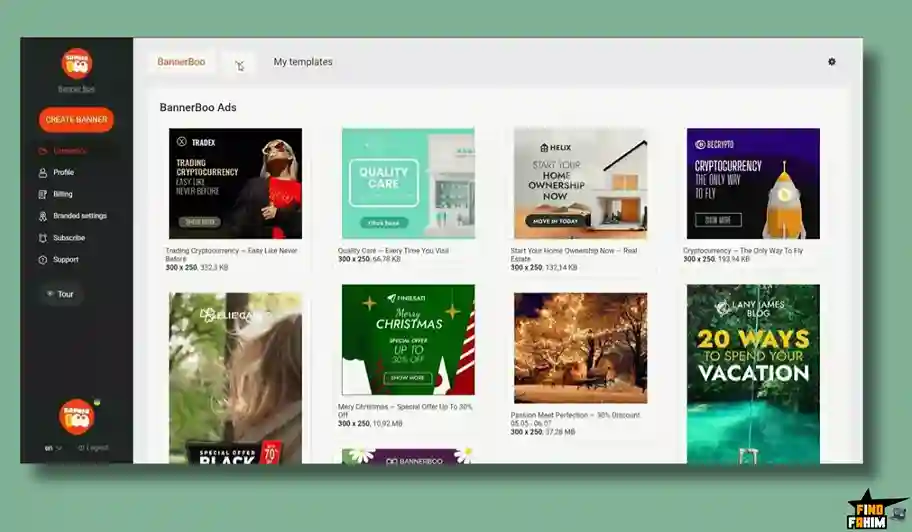912x532 pixels.
Task: Click the Branded settings badge icon
Action: coord(42,216)
